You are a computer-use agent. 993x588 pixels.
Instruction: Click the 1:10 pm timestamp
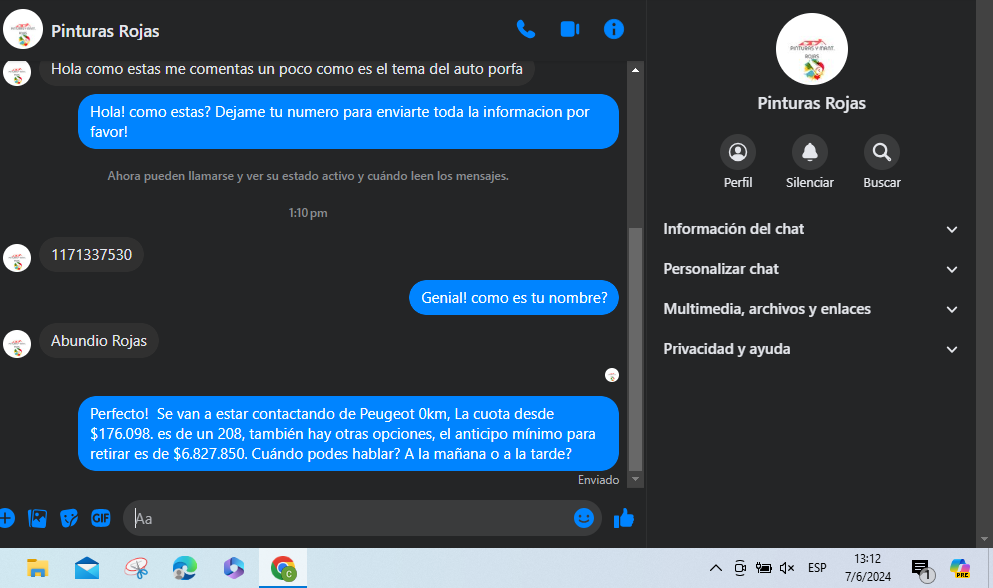[x=308, y=213]
